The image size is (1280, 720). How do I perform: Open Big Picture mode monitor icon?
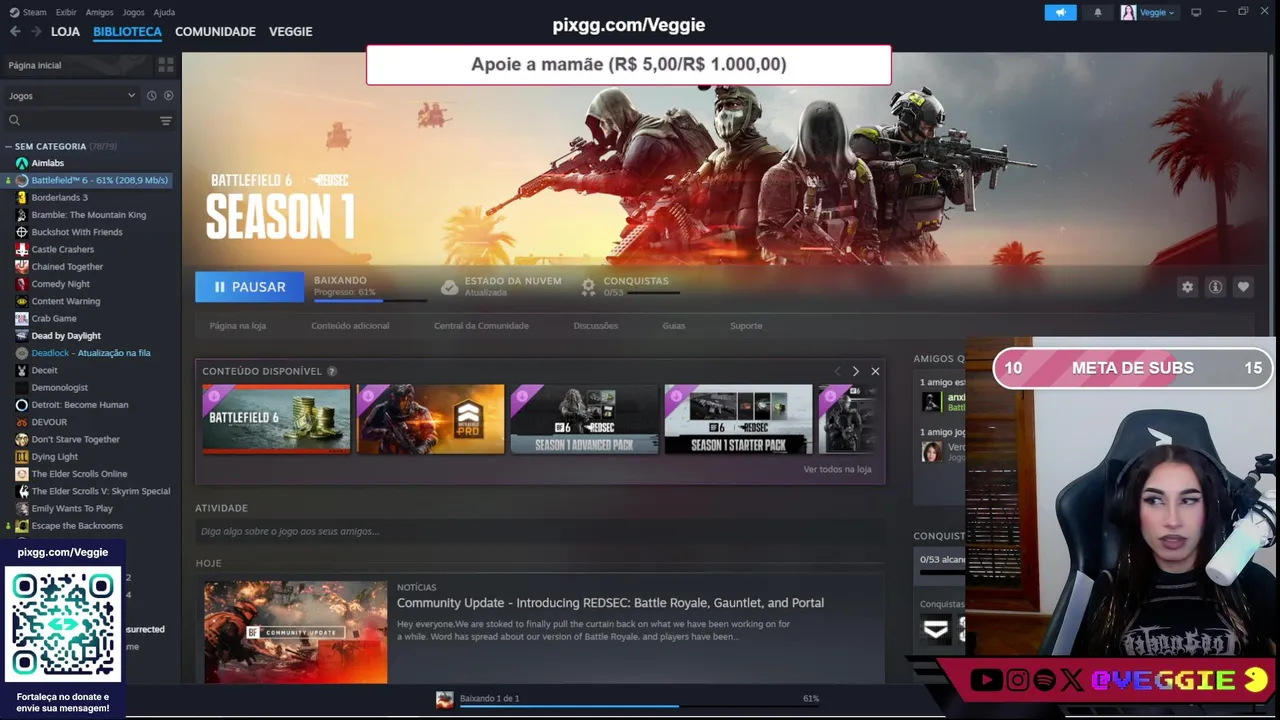coord(1196,12)
